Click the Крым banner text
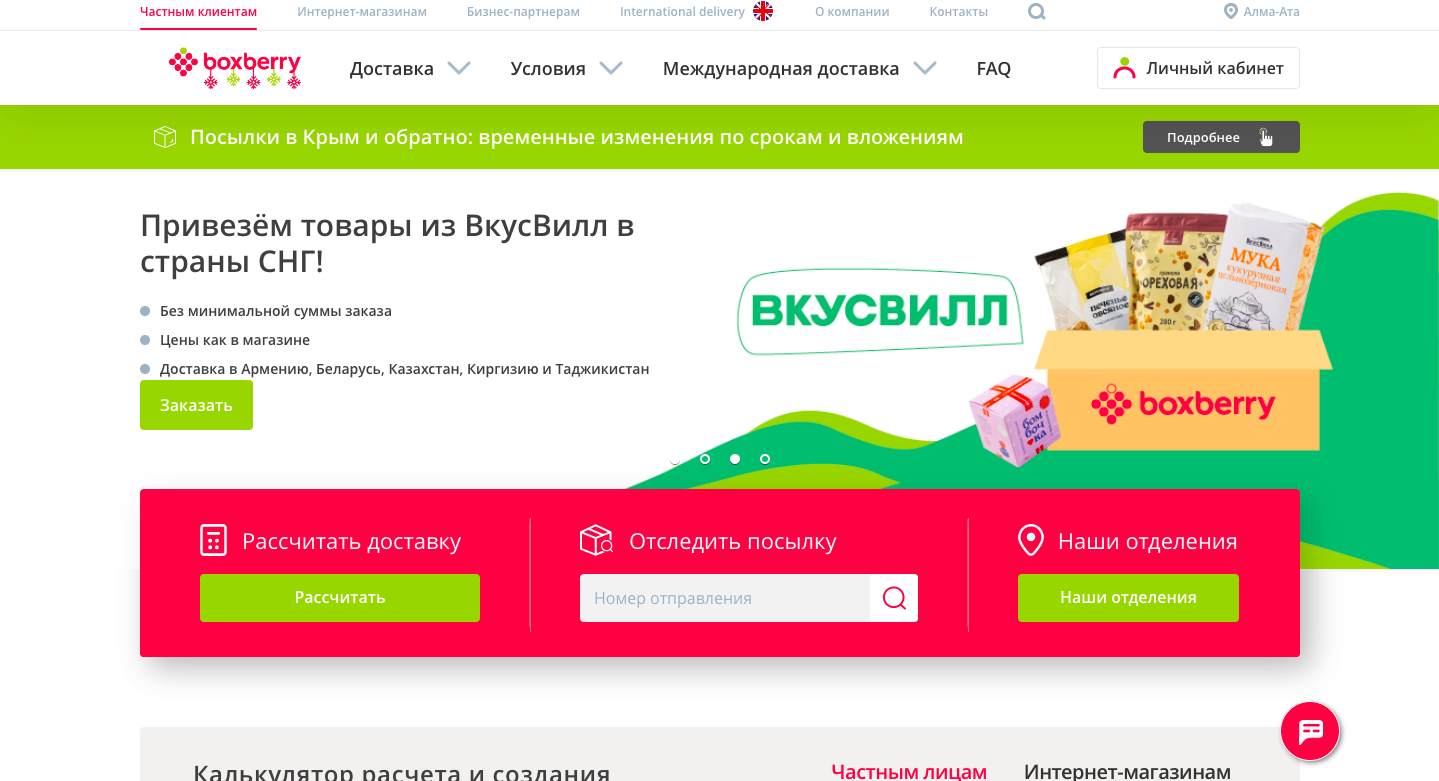Screen dimensions: 1439x781 [x=577, y=137]
